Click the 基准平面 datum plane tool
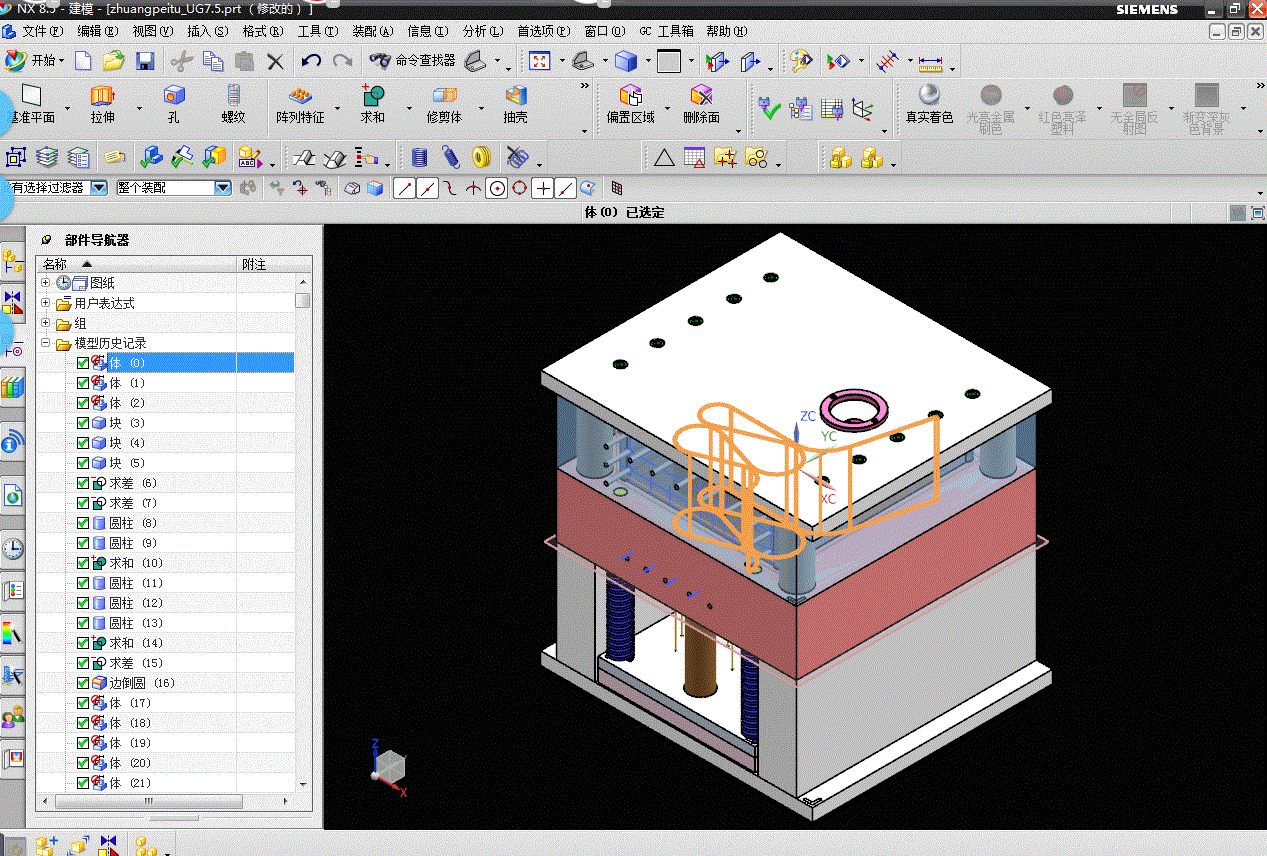 point(32,104)
